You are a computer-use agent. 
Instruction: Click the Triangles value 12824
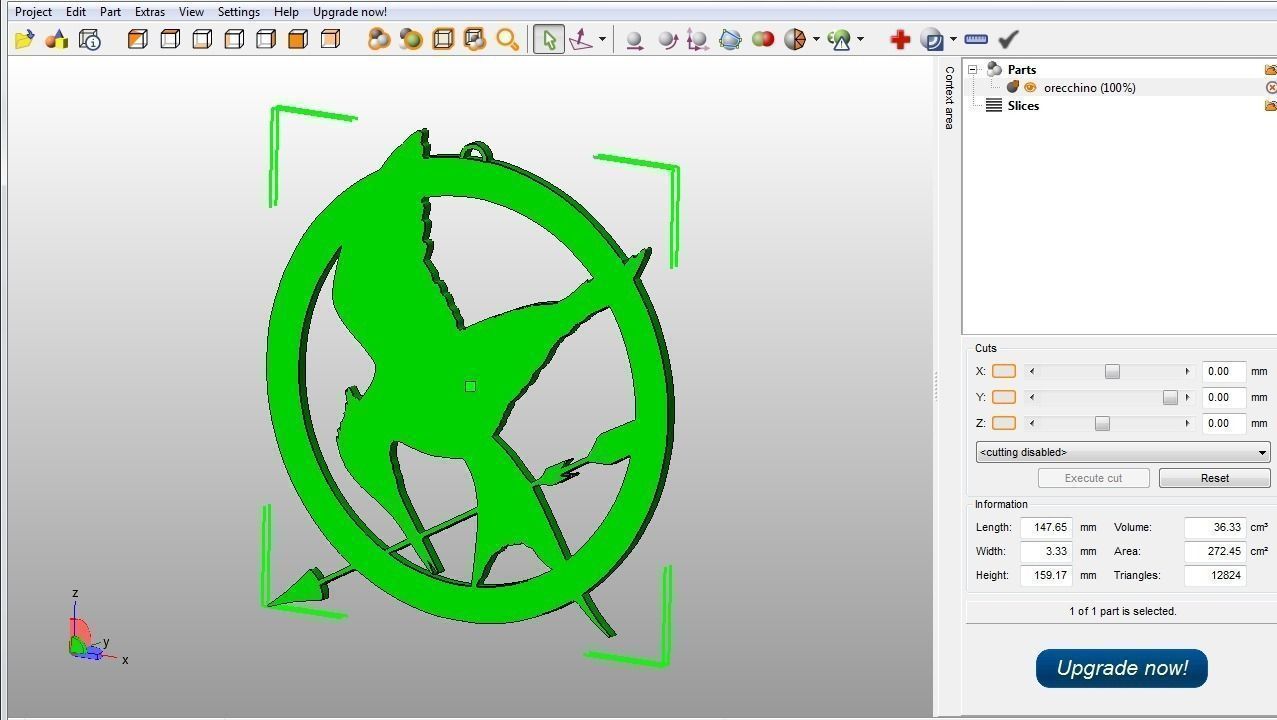tap(1215, 575)
